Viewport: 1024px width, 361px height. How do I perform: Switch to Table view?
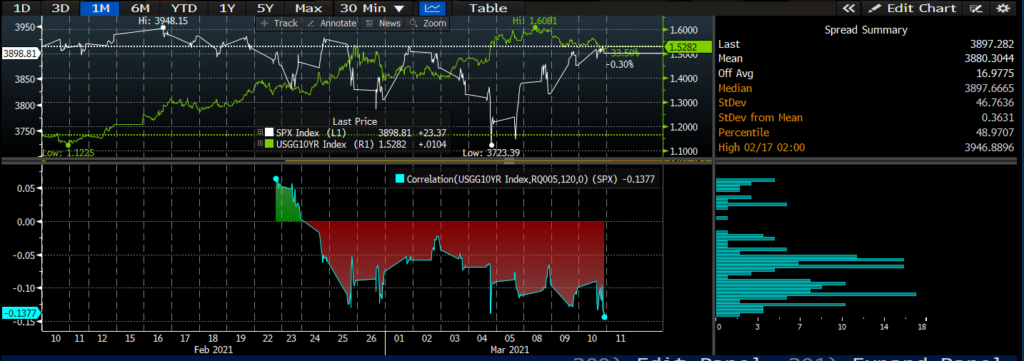point(488,8)
